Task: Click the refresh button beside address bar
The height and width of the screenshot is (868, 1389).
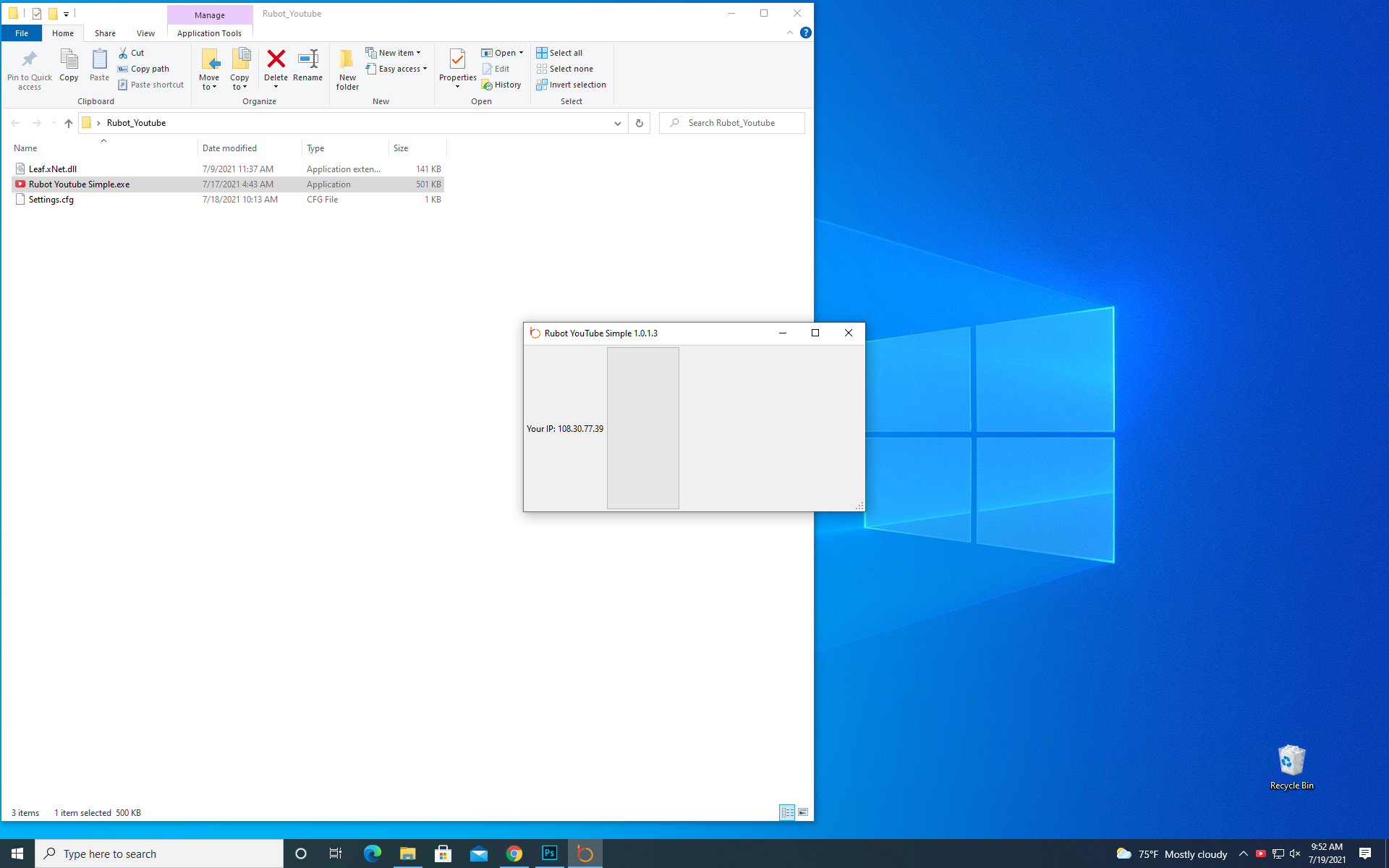Action: pyautogui.click(x=639, y=123)
